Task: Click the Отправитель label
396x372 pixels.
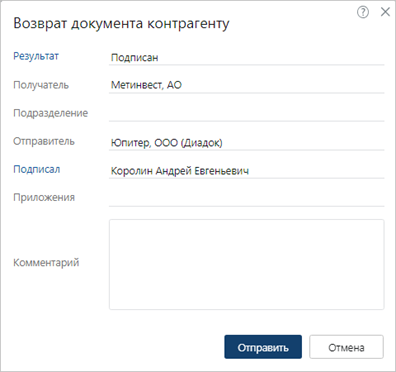Action: tap(44, 141)
